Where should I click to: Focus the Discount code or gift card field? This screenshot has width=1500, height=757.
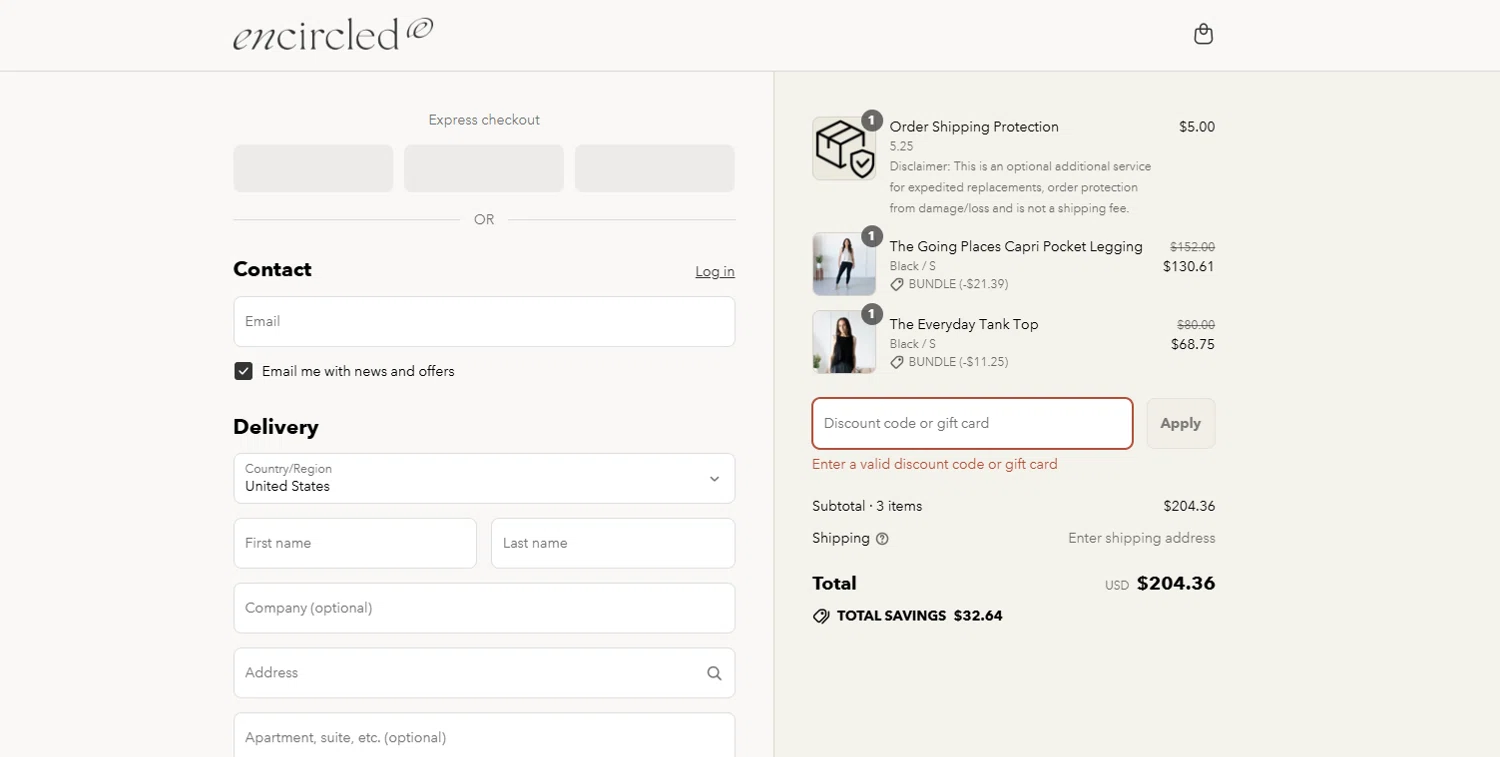[972, 423]
